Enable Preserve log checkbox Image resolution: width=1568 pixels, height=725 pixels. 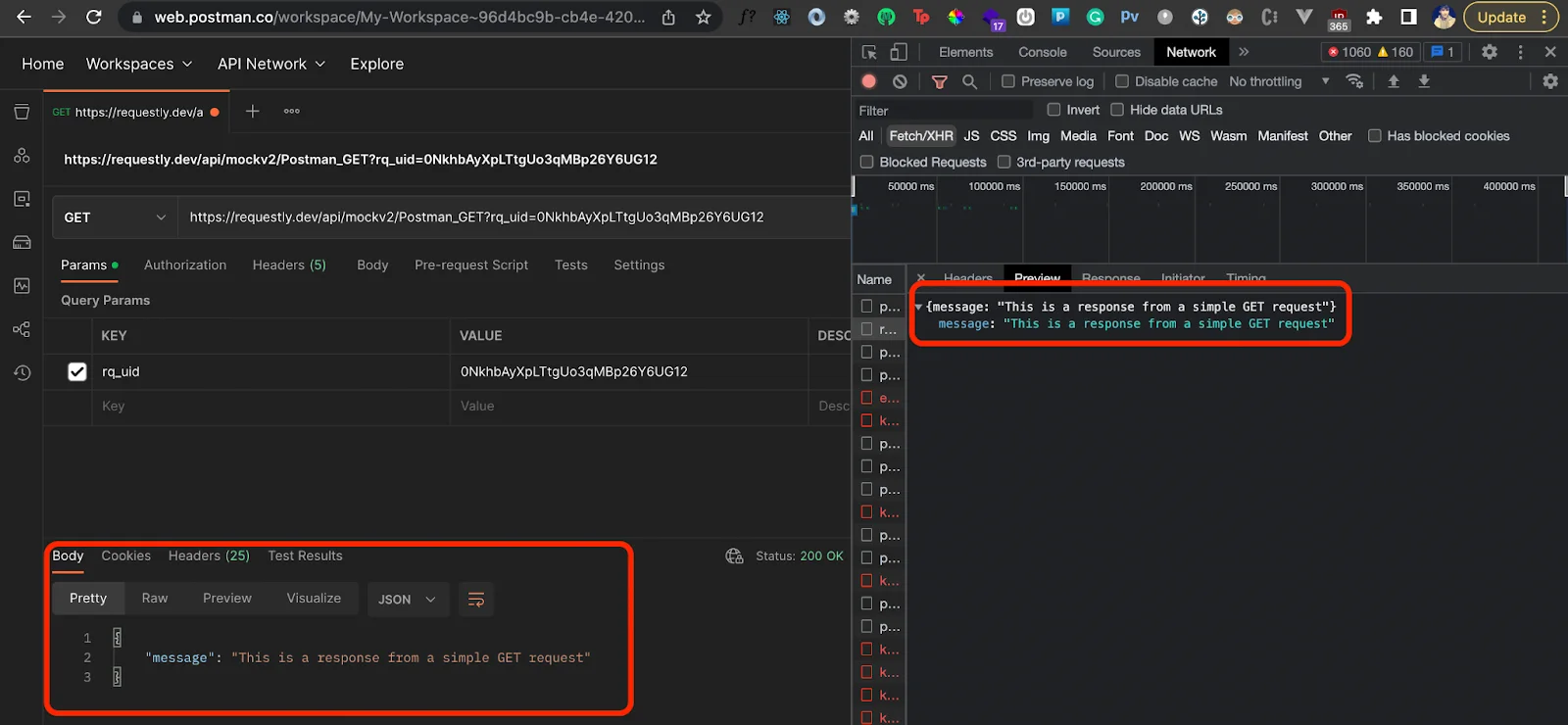(1008, 81)
